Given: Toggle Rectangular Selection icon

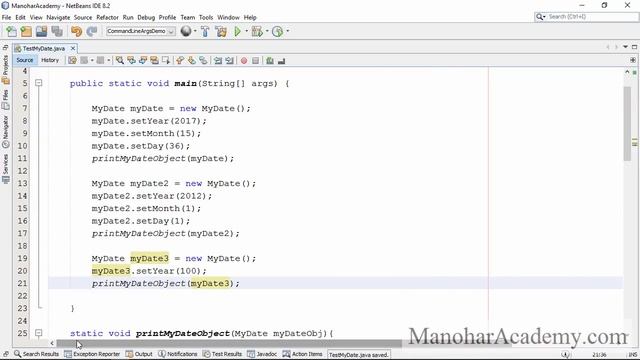Looking at the screenshot, I should point(166,60).
